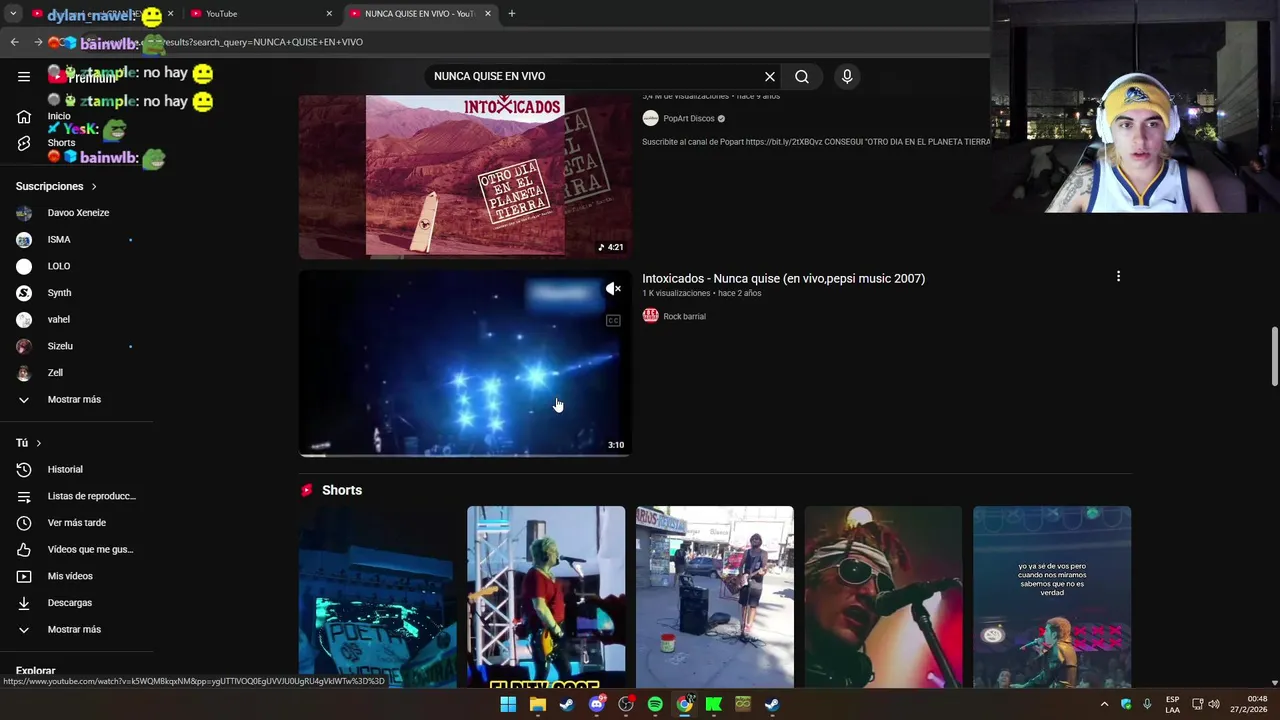Open the Windows Start menu
Screen dimensions: 1280x720
click(x=508, y=704)
